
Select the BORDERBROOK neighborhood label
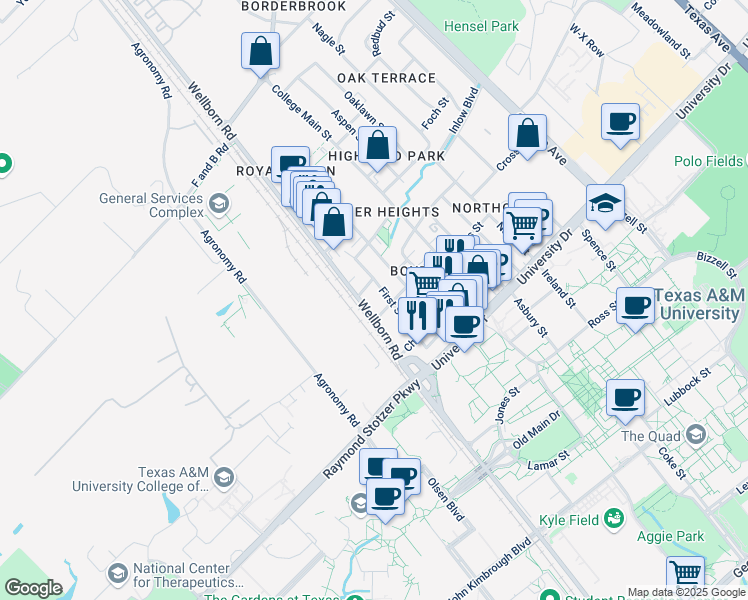[293, 6]
